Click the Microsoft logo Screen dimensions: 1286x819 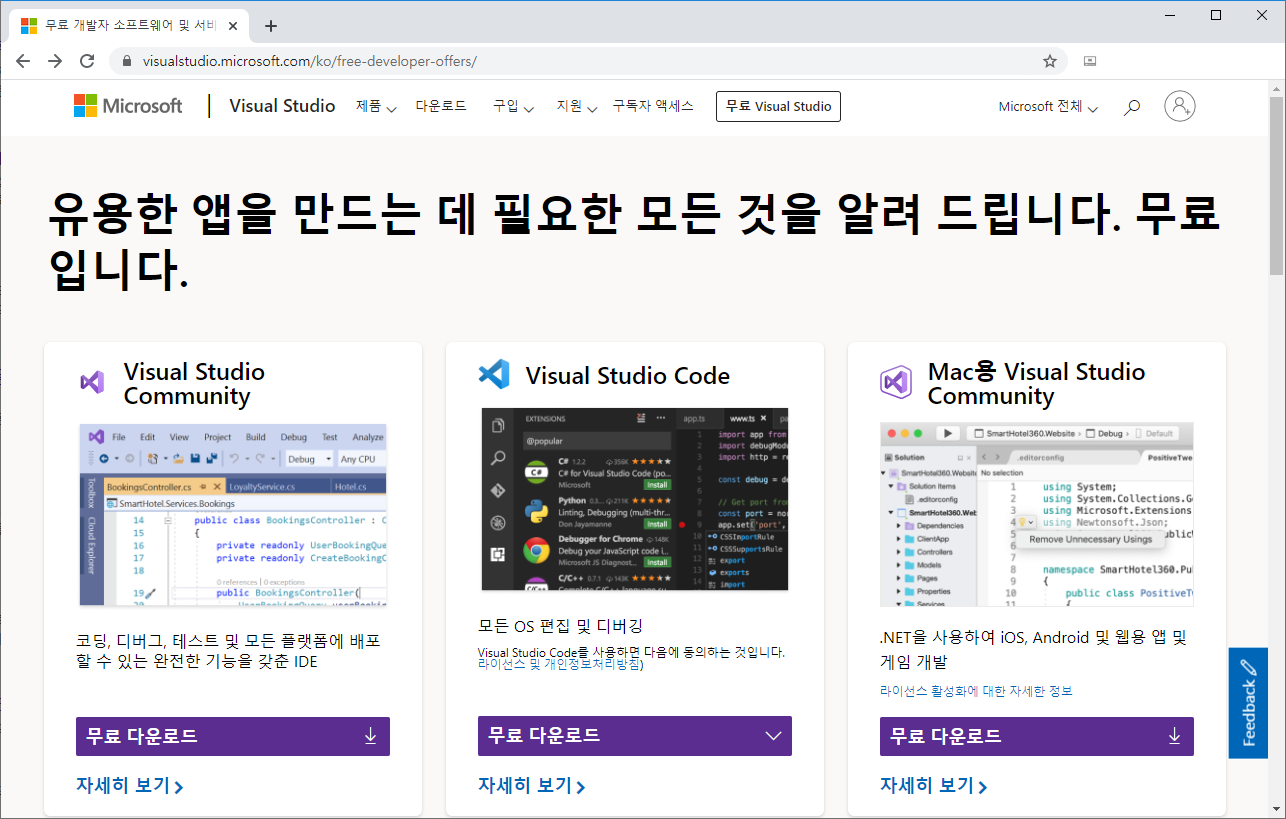(x=128, y=106)
